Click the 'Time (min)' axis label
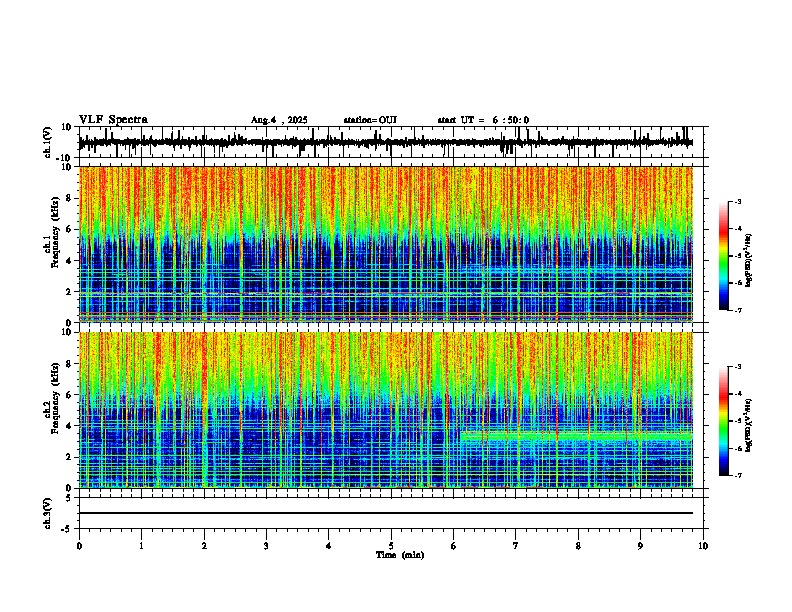Viewport: 792px width, 612px height. pos(400,555)
